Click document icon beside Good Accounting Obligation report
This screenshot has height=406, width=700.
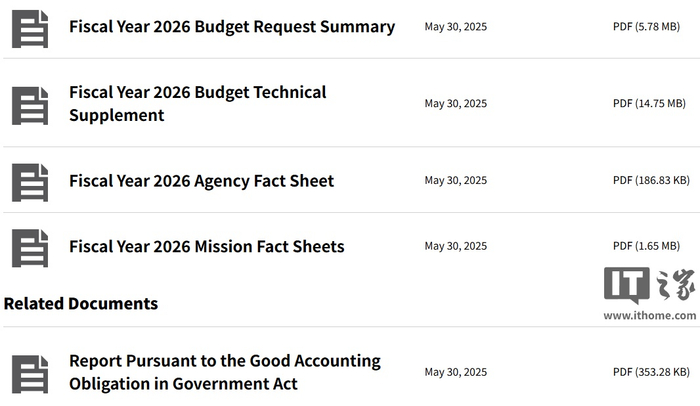30,372
